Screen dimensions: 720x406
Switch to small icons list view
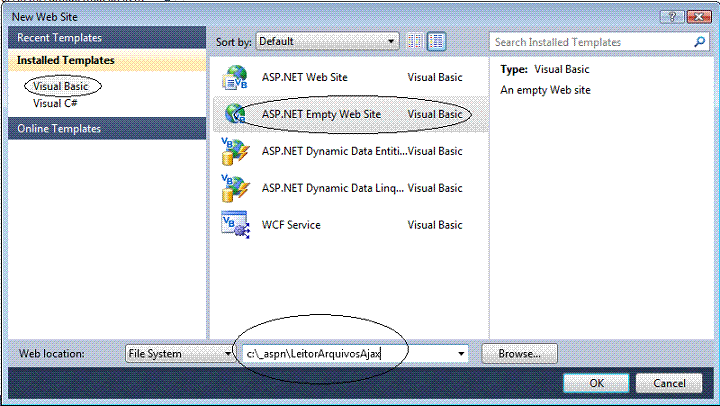click(x=416, y=42)
